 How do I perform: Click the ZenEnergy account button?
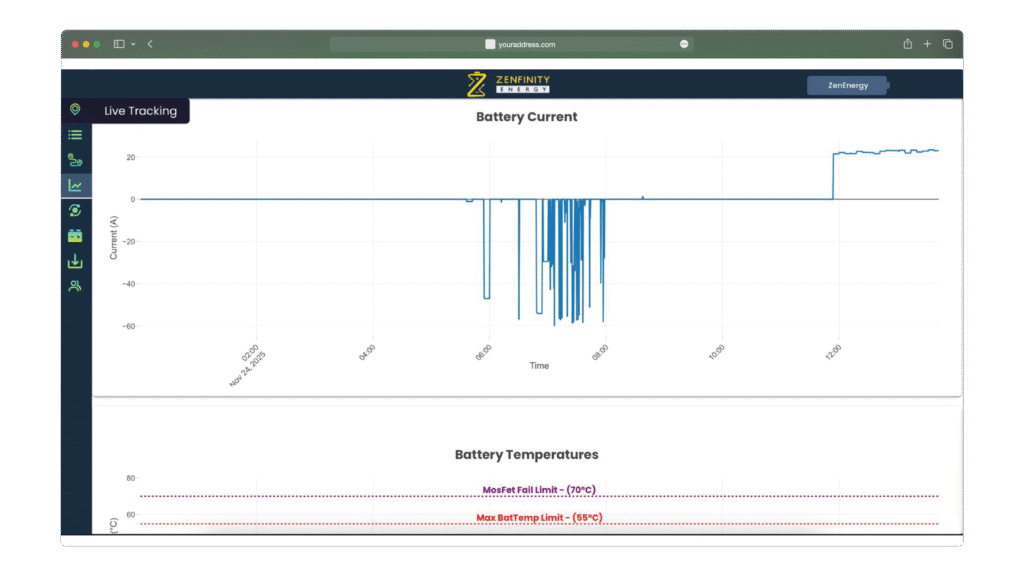point(847,85)
